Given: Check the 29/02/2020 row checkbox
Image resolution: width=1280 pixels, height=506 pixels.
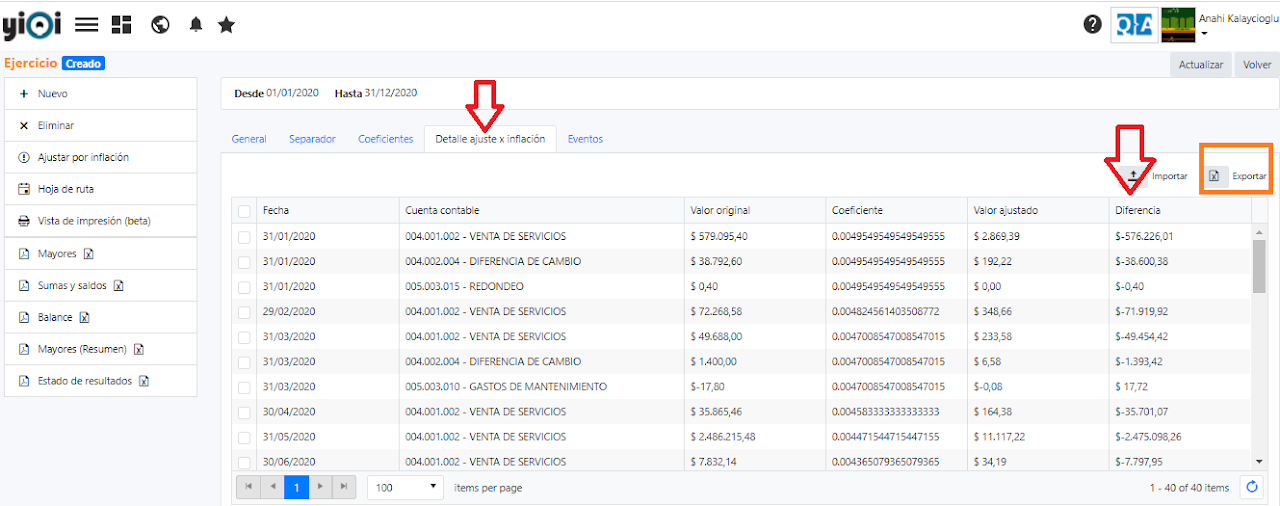Looking at the screenshot, I should [x=245, y=312].
